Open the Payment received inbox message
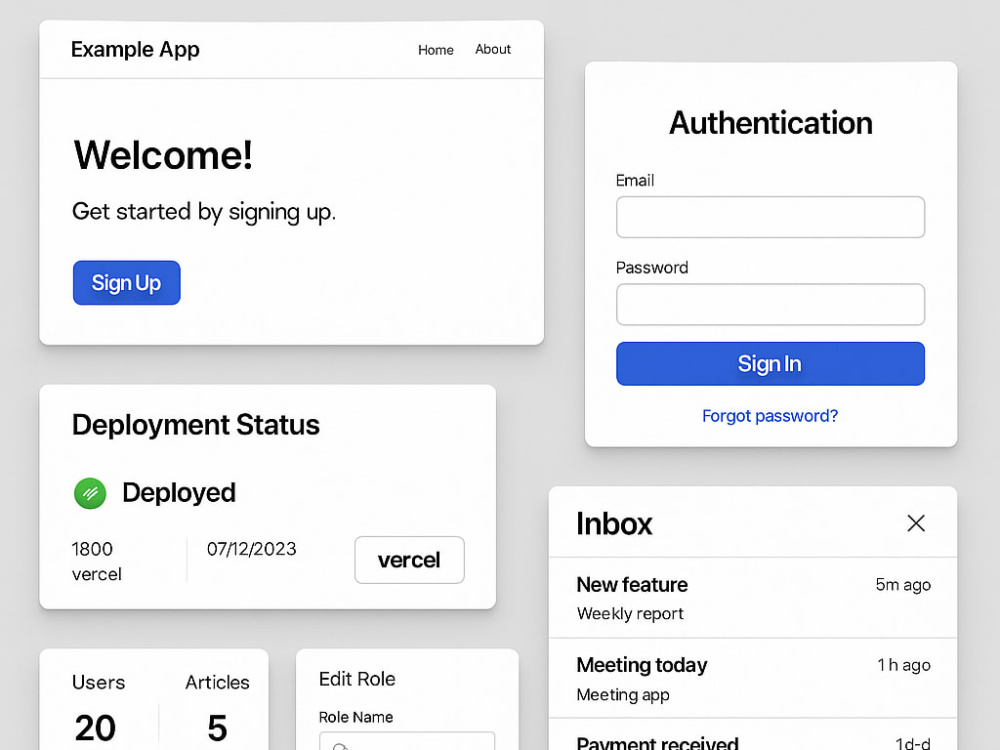Viewport: 1000px width, 750px height. [x=753, y=735]
